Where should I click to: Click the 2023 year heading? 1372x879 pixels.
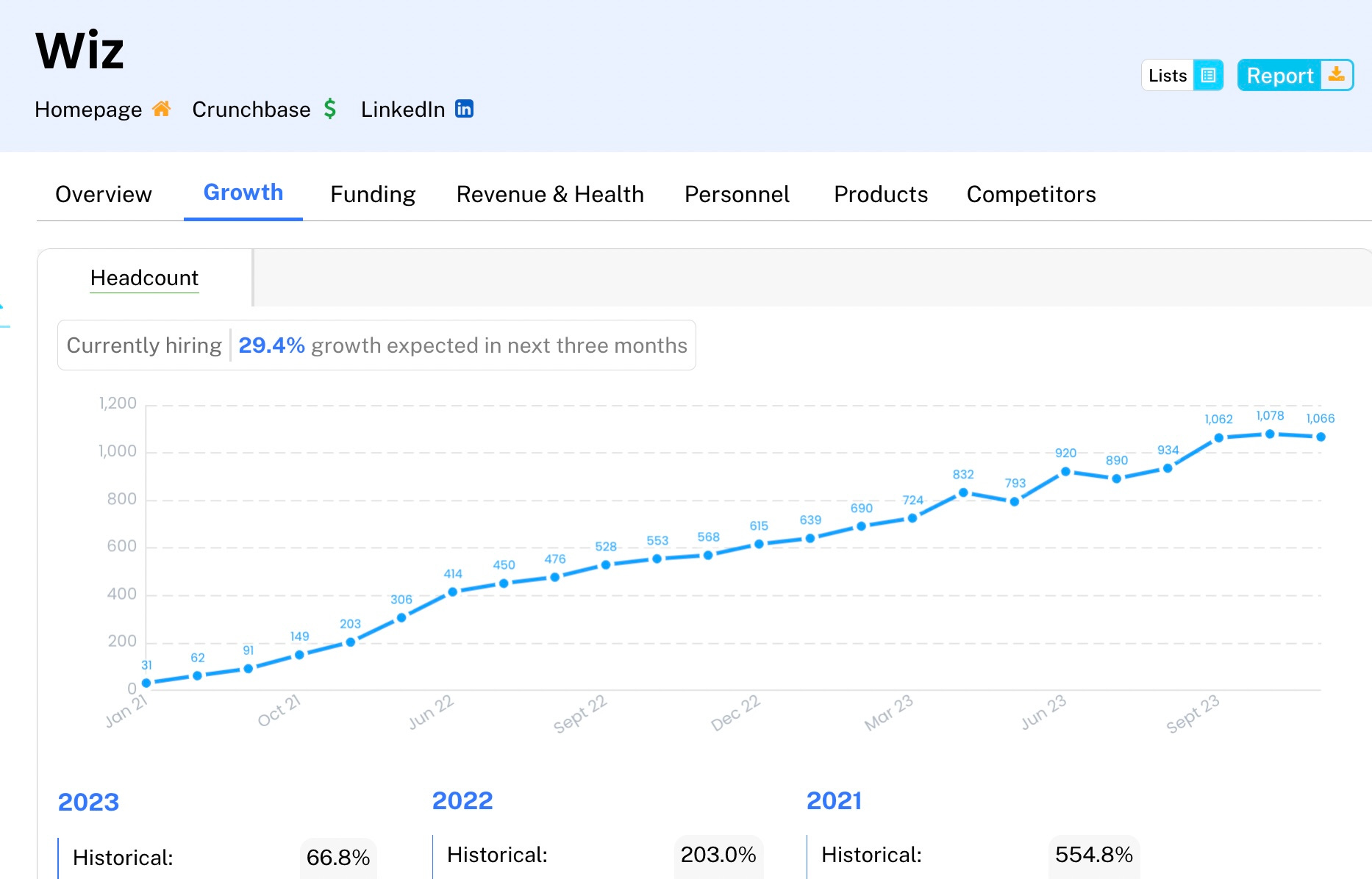[88, 802]
